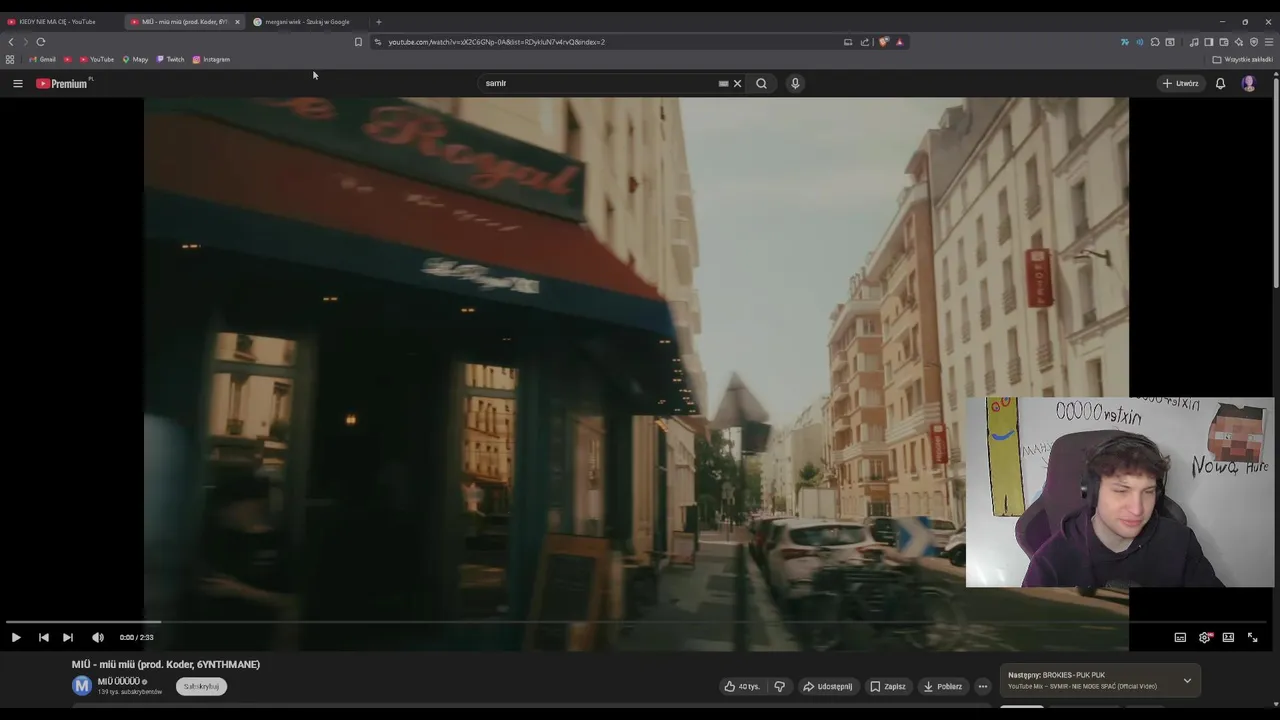
Task: Open YouTube bookmark
Action: pos(96,59)
